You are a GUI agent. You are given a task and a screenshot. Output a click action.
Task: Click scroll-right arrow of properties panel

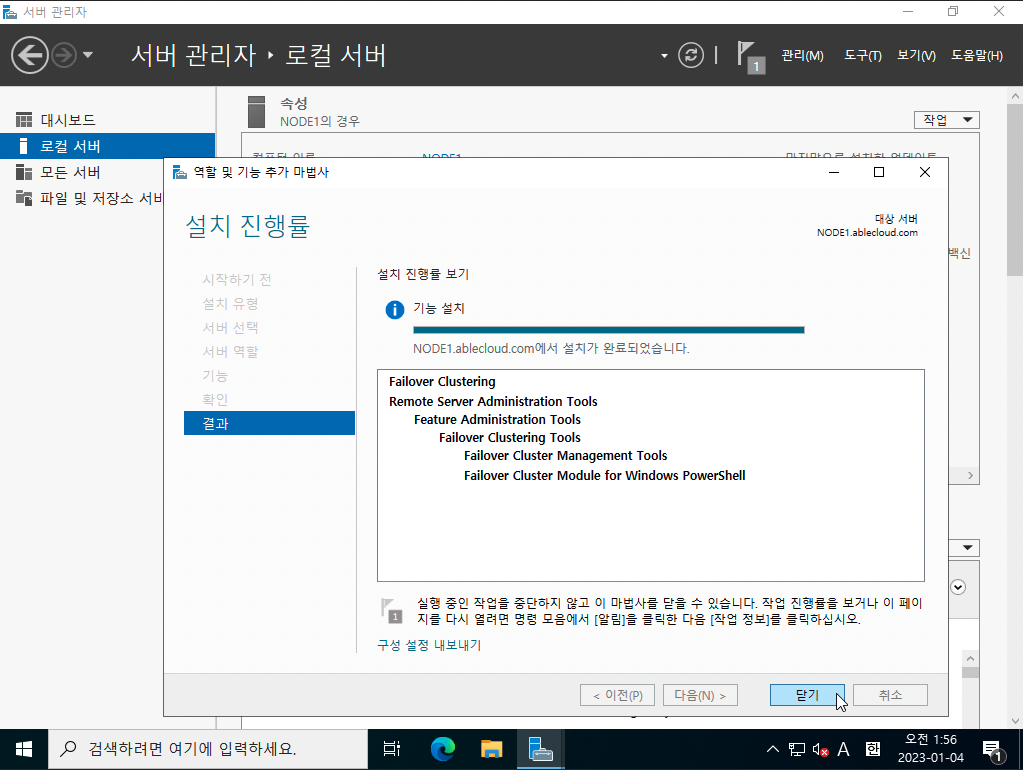970,476
